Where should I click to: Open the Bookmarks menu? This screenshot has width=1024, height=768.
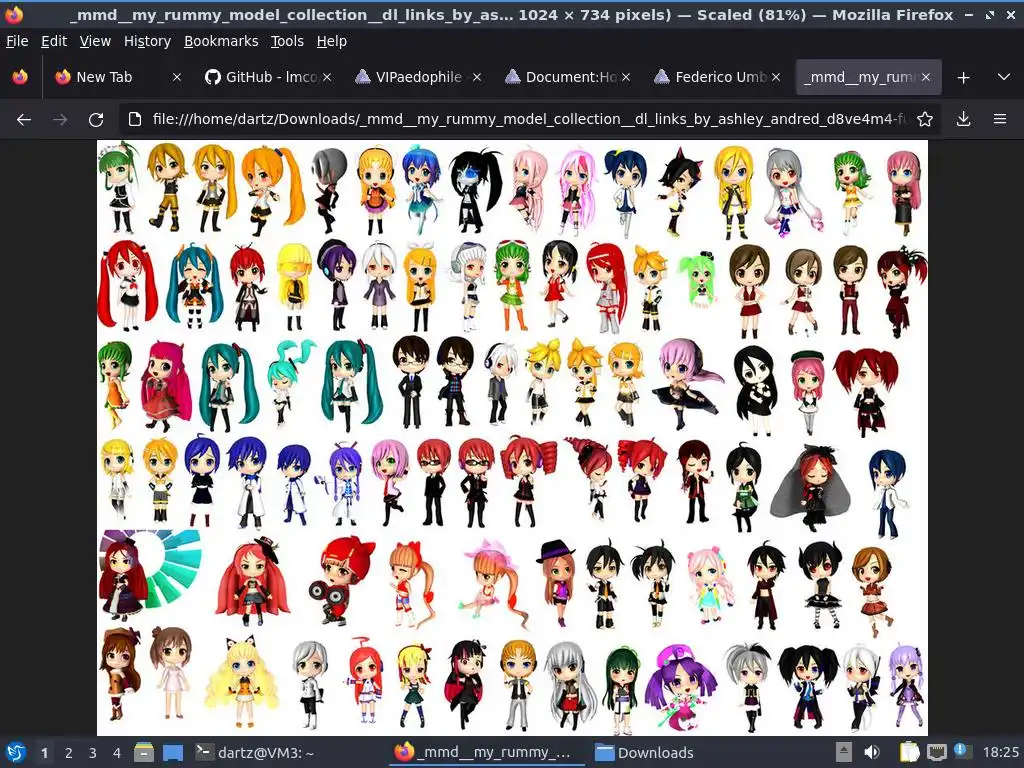221,41
